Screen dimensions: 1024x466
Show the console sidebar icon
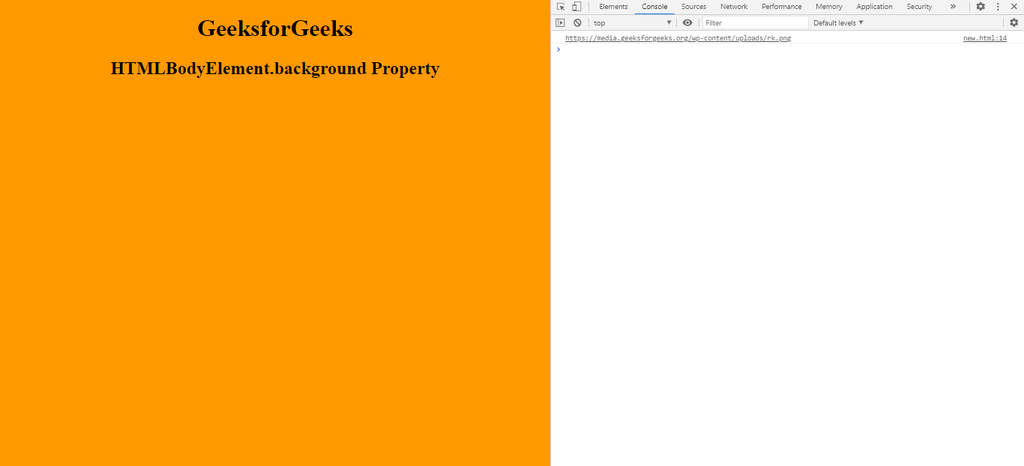click(x=560, y=23)
